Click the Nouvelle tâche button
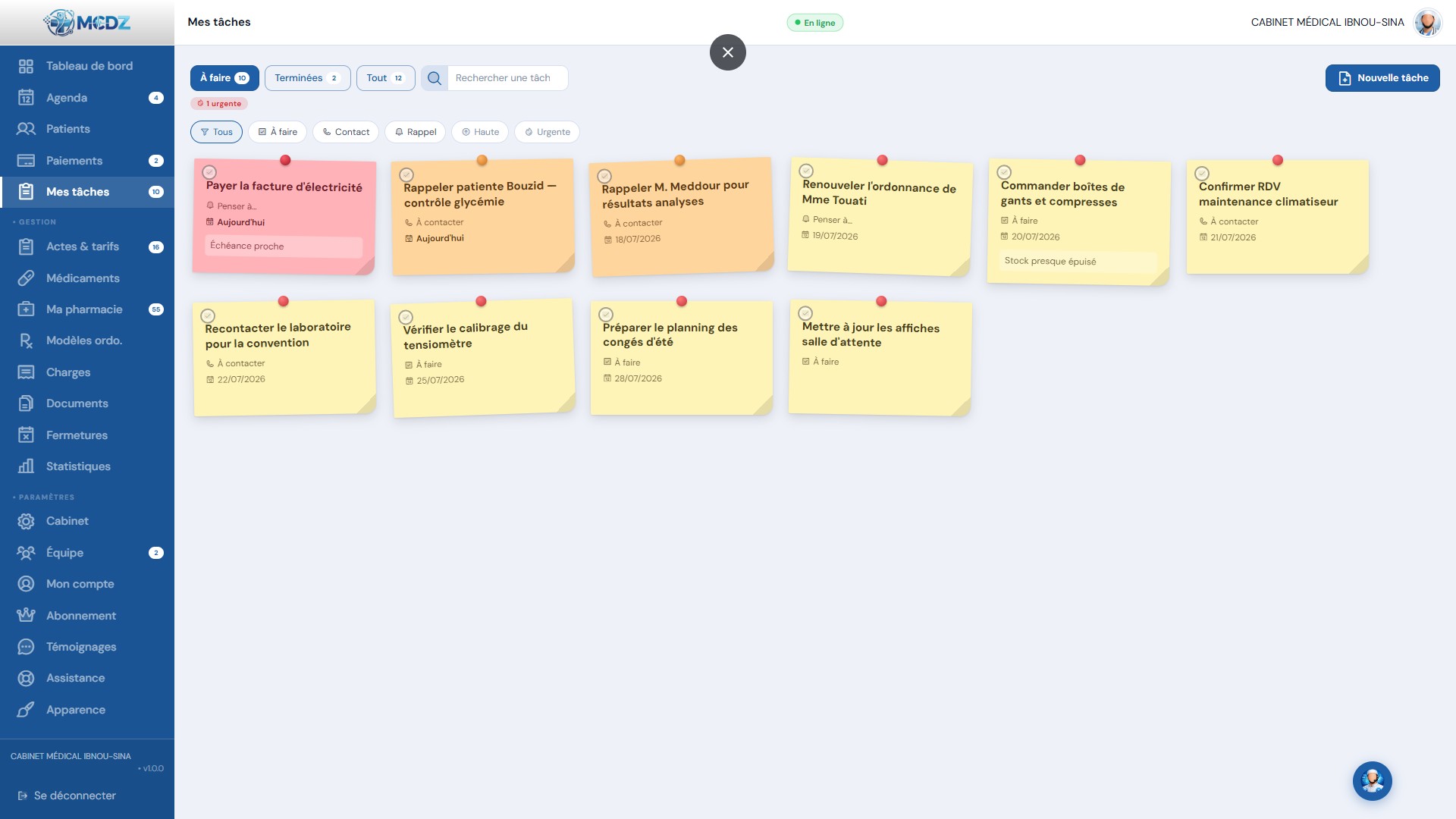This screenshot has width=1456, height=819. (x=1382, y=78)
